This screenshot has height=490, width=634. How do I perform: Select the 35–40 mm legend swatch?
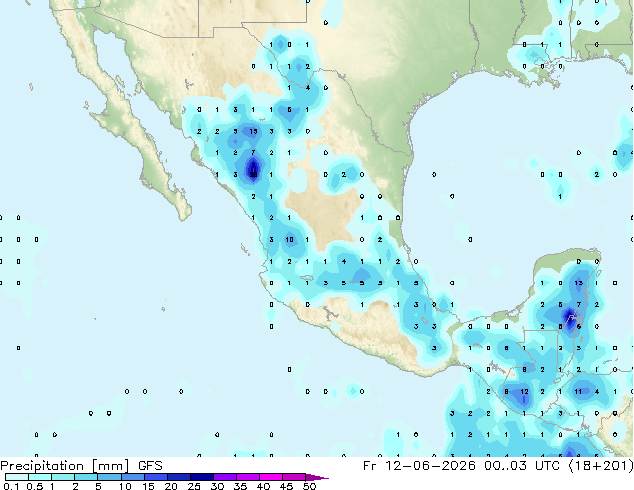(247, 477)
